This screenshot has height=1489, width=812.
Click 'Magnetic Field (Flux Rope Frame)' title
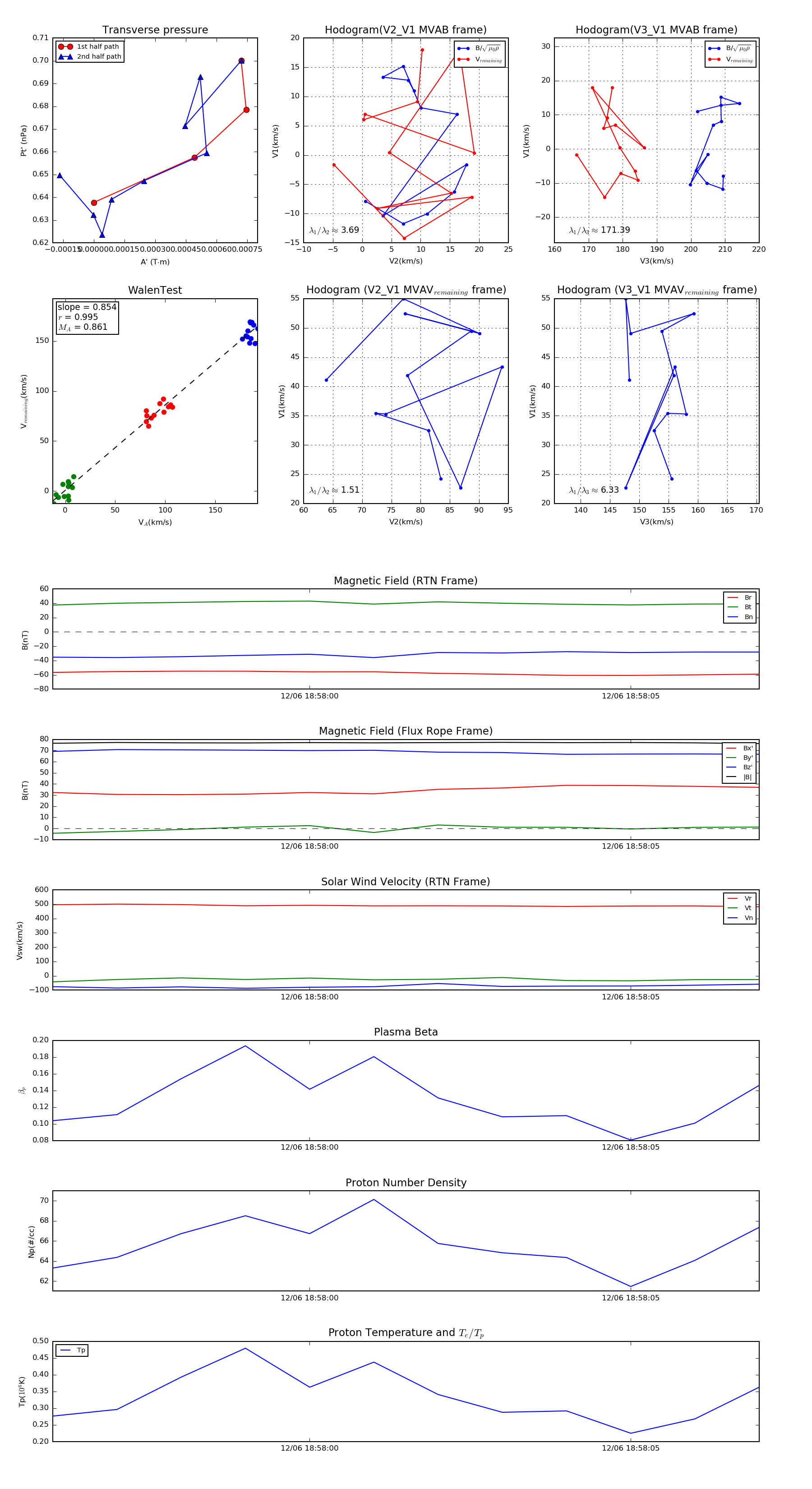click(406, 731)
